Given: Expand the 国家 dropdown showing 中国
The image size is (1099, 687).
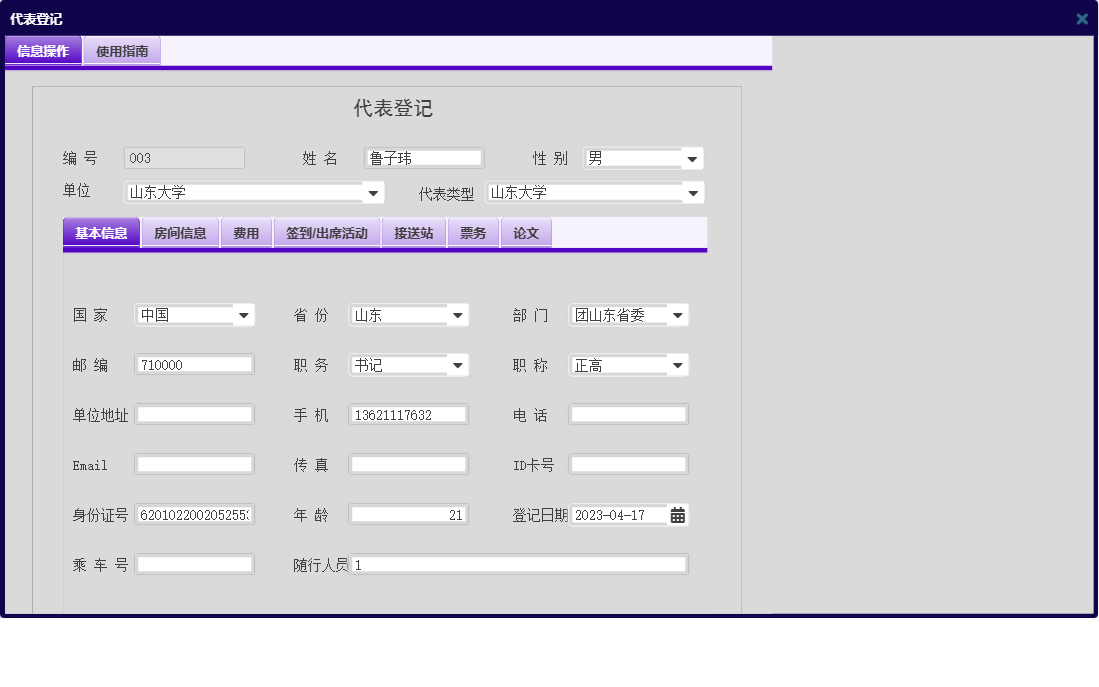Looking at the screenshot, I should (x=245, y=314).
